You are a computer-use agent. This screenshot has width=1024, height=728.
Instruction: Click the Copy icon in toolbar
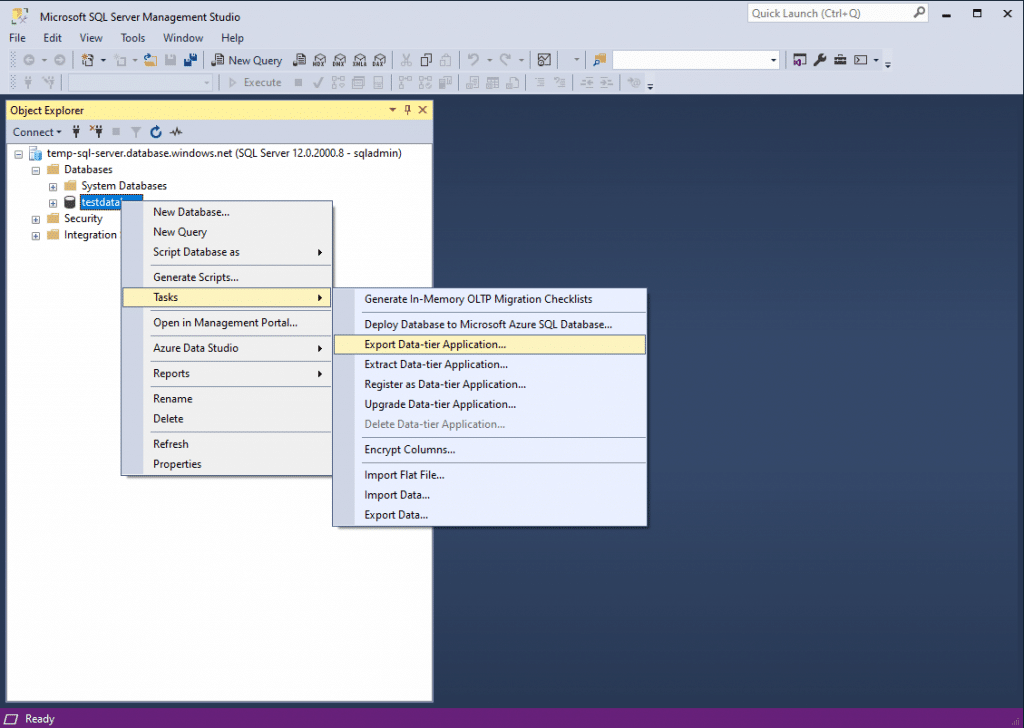click(426, 60)
